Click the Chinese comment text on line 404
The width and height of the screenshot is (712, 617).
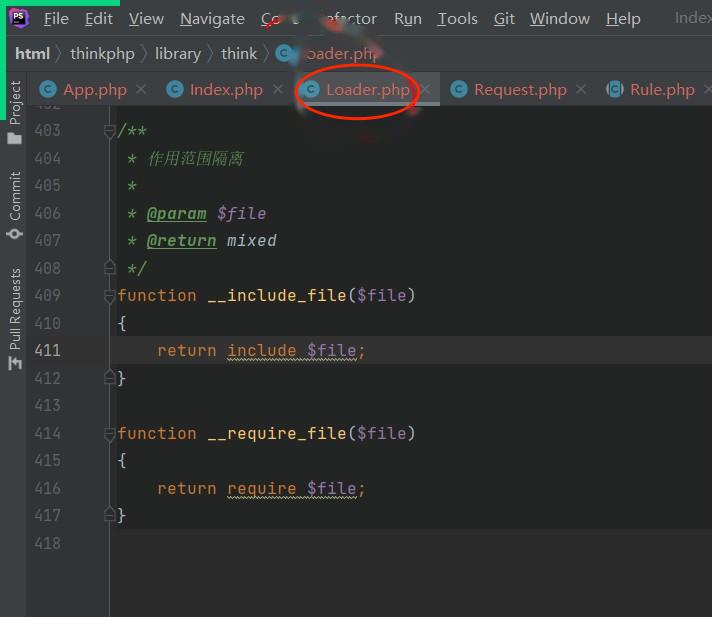pos(196,158)
